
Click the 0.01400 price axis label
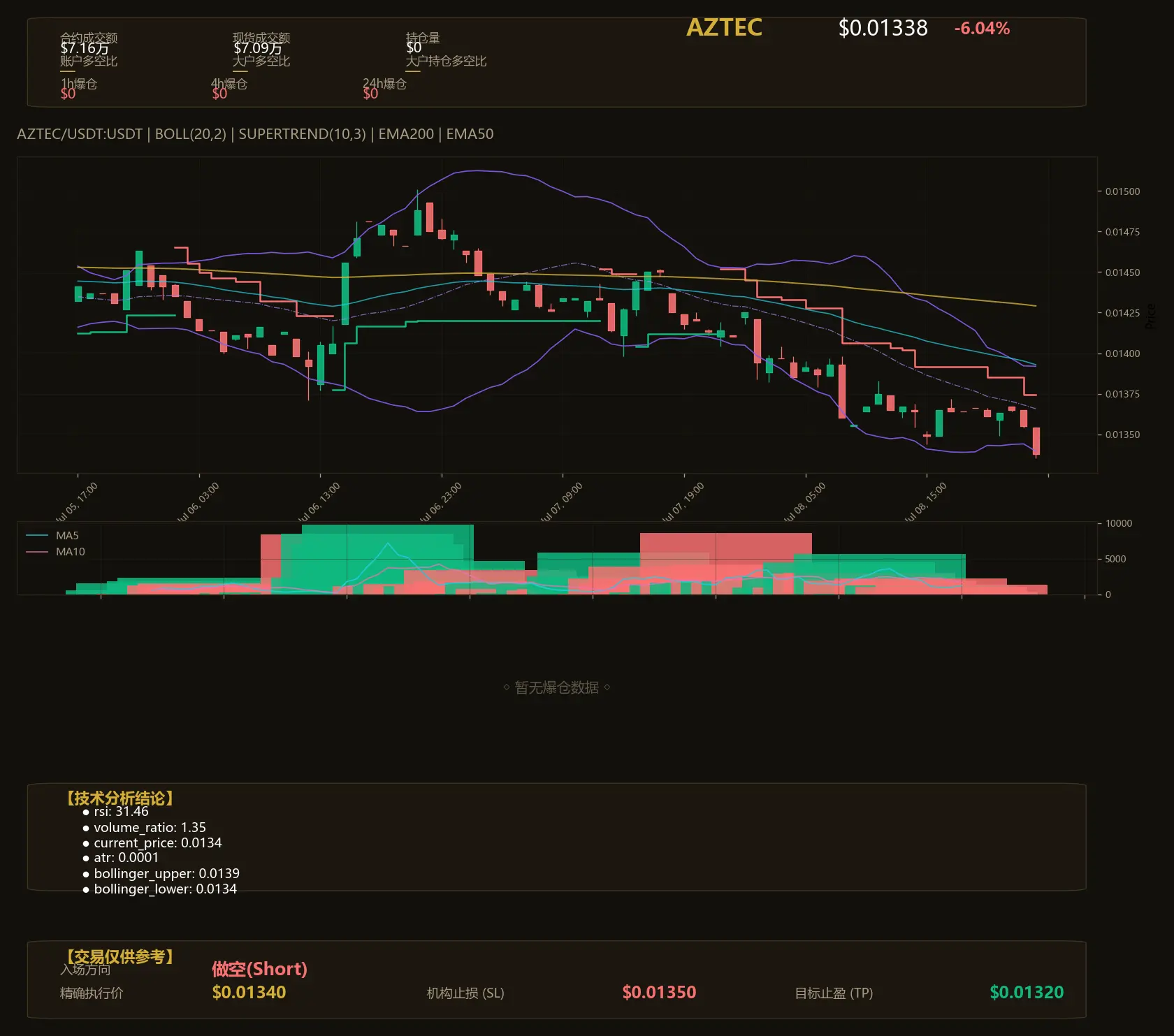[1122, 353]
